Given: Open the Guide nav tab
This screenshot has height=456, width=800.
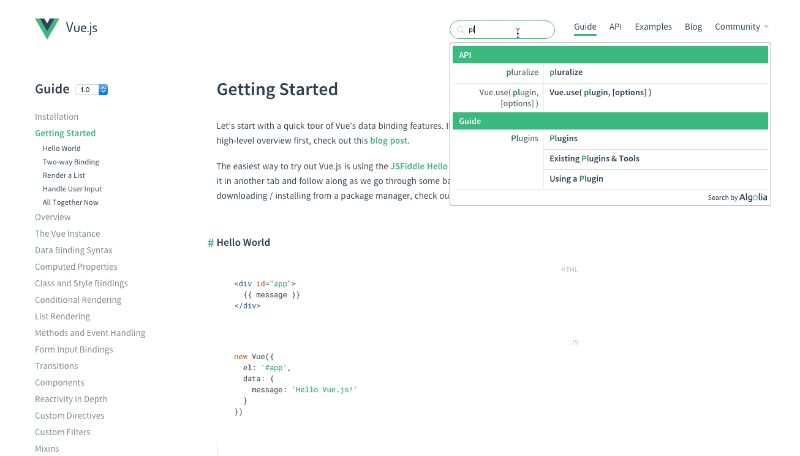Looking at the screenshot, I should (585, 27).
